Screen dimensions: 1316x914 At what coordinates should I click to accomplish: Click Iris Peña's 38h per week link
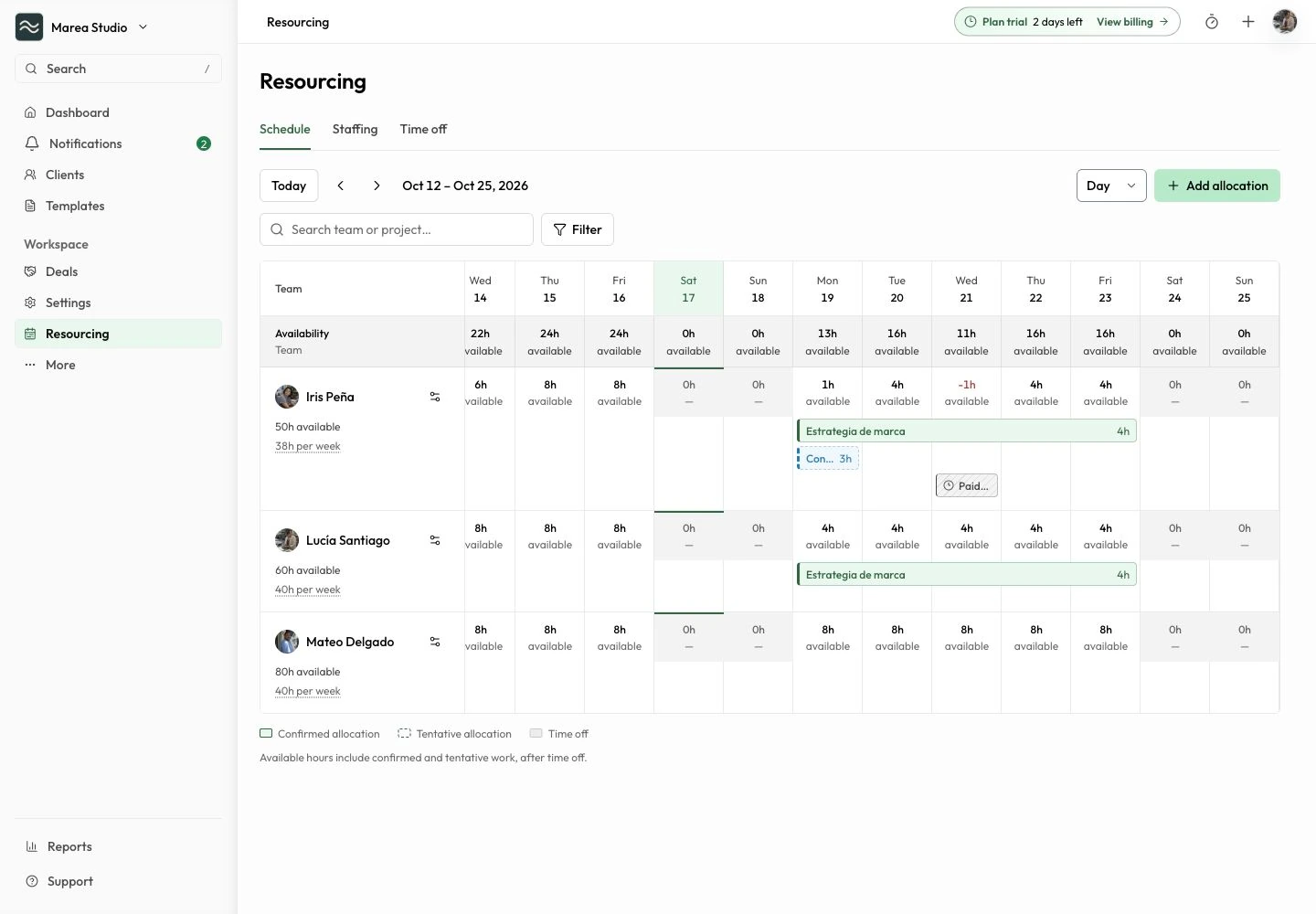tap(308, 446)
